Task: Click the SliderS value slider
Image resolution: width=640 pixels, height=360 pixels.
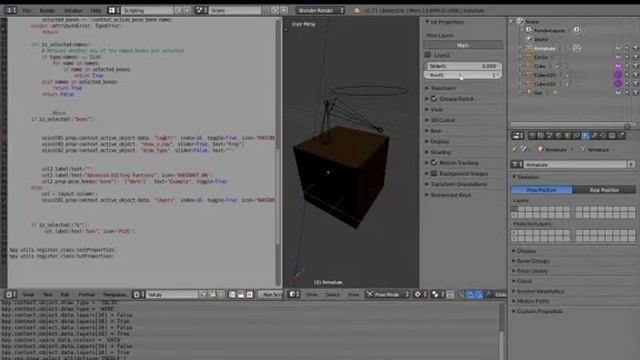Action: (463, 66)
